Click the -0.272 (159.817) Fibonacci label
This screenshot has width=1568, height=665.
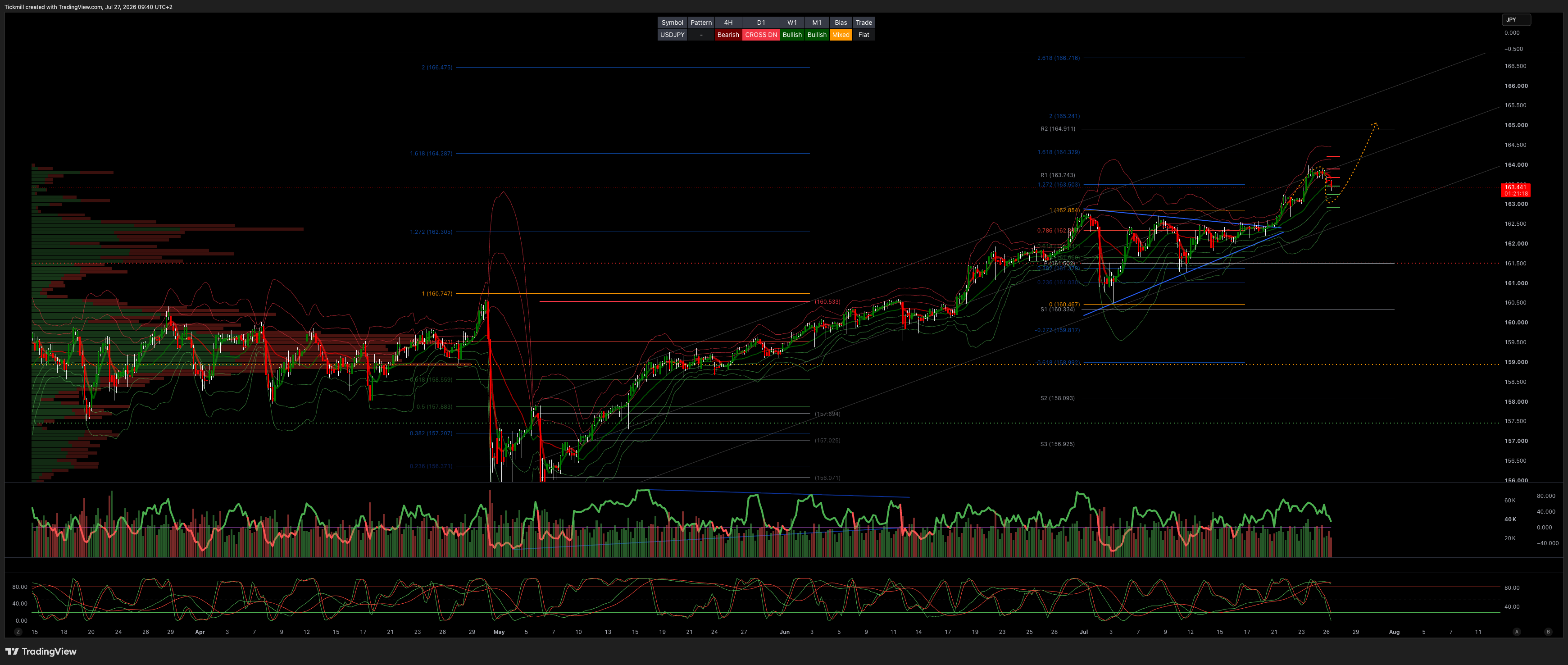click(1057, 330)
